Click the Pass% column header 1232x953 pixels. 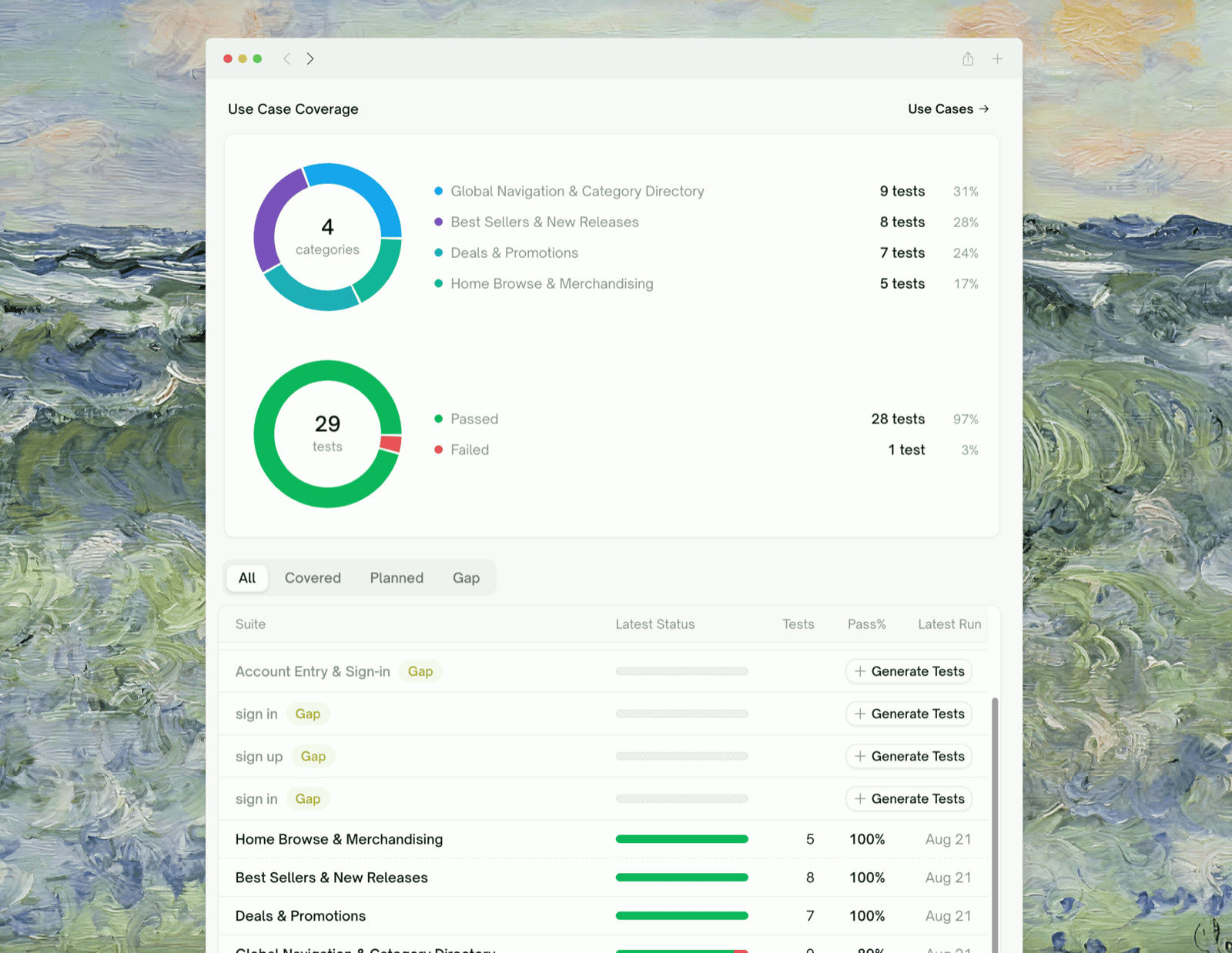(x=866, y=624)
